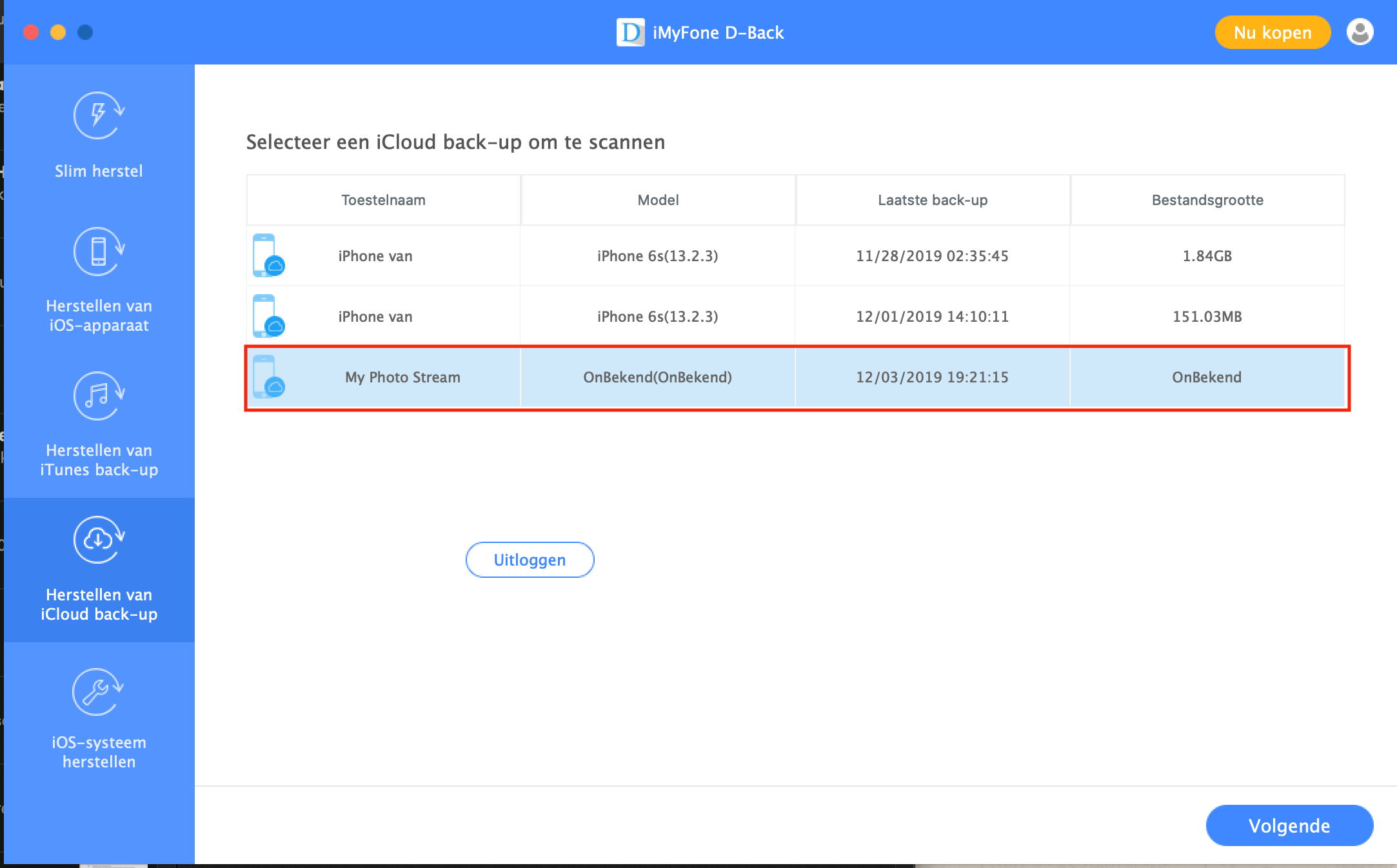
Task: Click device icon of 1.84GB backup
Action: [268, 256]
